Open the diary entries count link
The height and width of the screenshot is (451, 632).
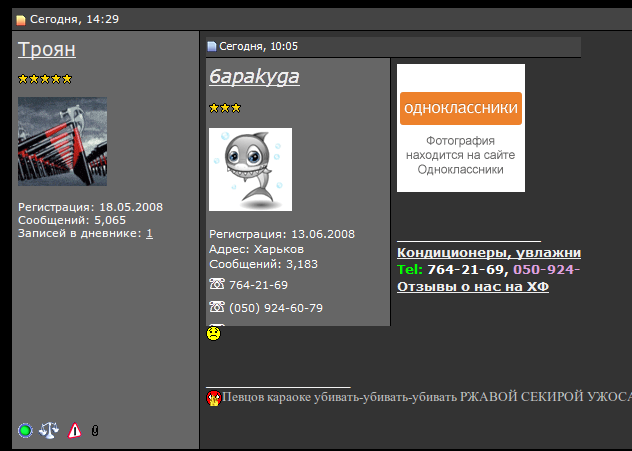pyautogui.click(x=149, y=233)
